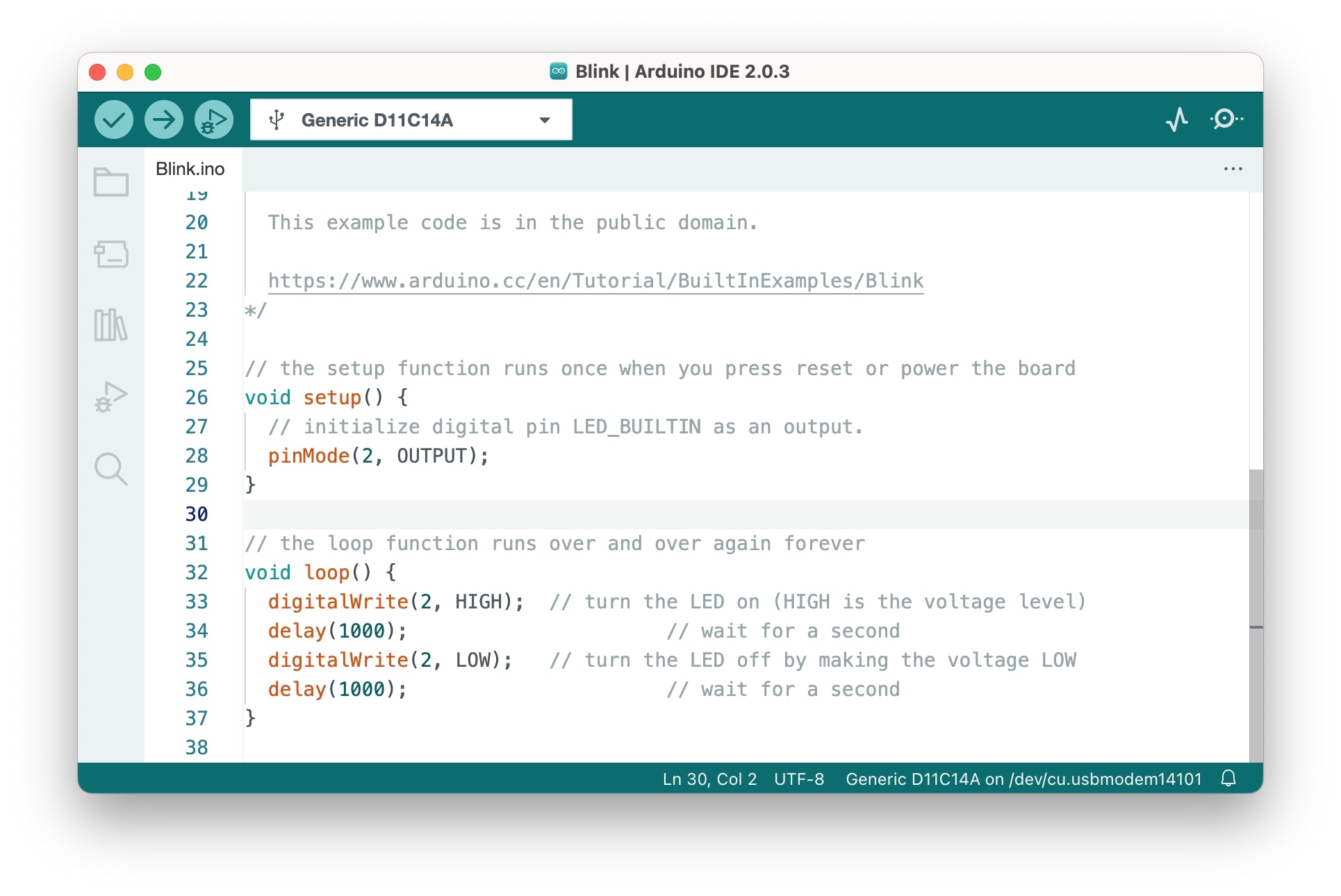Open the board selector Generic D11C14A dropdown
Screen dimensions: 1341x896
[x=411, y=119]
